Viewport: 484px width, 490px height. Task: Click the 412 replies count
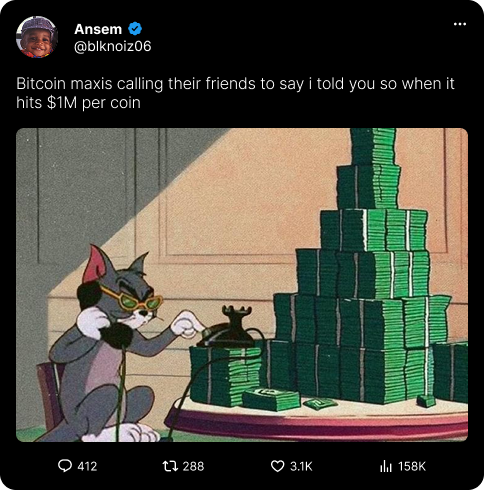point(87,466)
